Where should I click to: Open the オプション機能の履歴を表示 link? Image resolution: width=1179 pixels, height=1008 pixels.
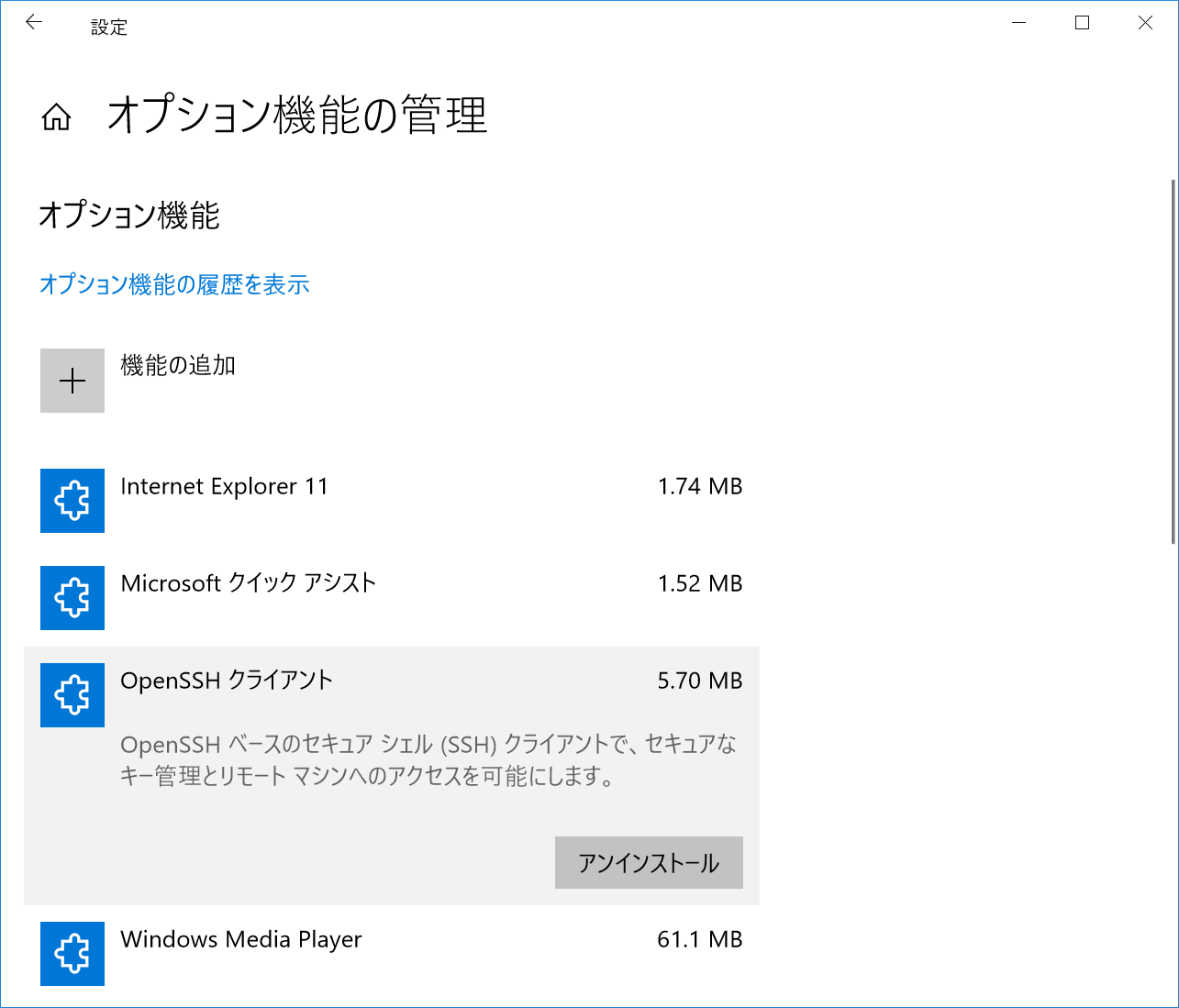[173, 285]
